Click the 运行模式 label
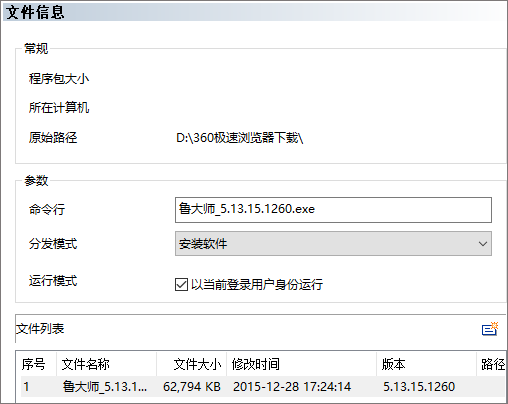Screen dimensions: 508x404 tap(53, 280)
